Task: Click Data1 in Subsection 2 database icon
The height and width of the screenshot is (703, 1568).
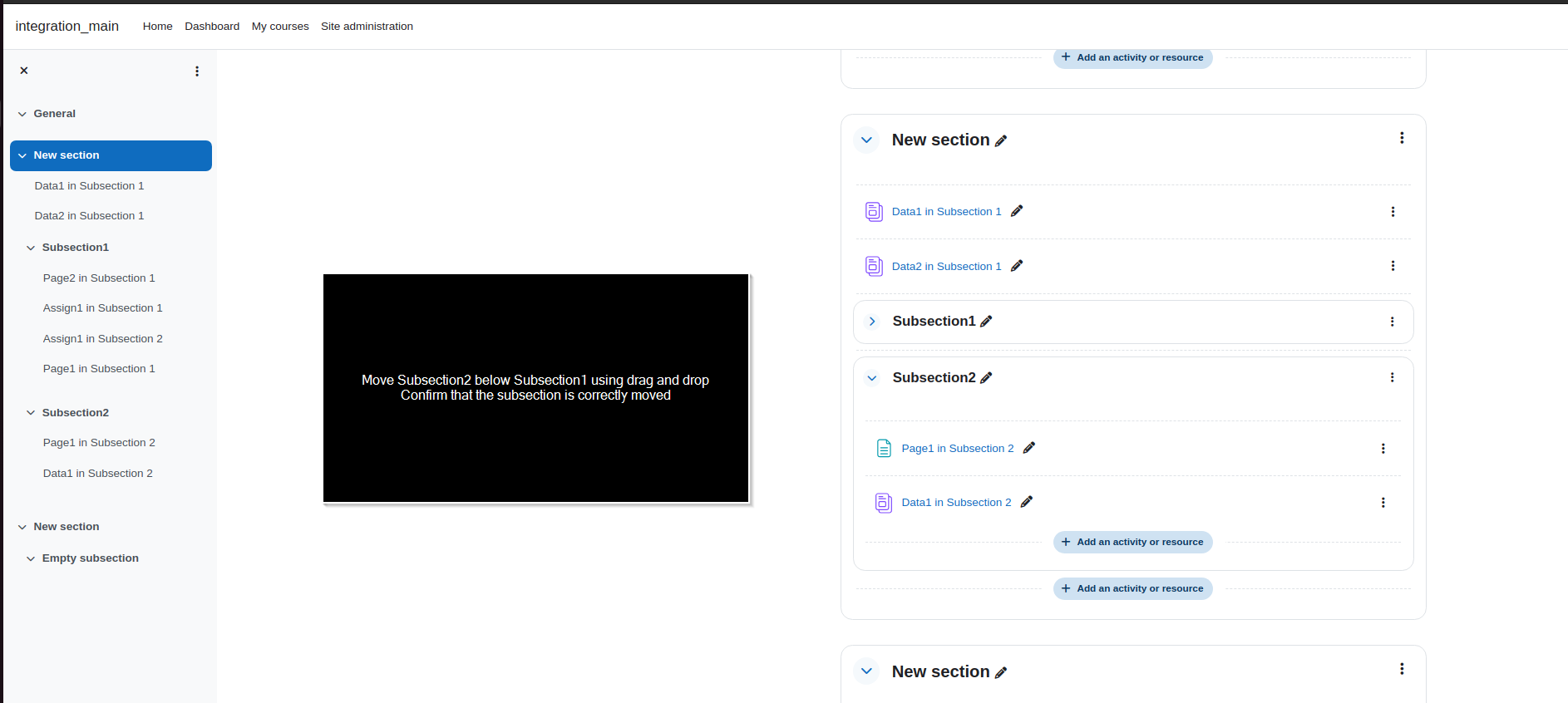Action: point(884,503)
